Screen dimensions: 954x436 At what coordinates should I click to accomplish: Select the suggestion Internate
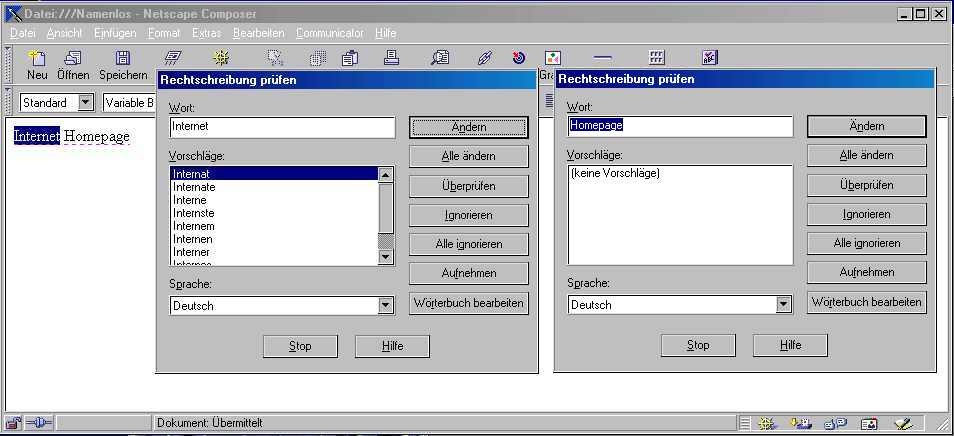[274, 187]
